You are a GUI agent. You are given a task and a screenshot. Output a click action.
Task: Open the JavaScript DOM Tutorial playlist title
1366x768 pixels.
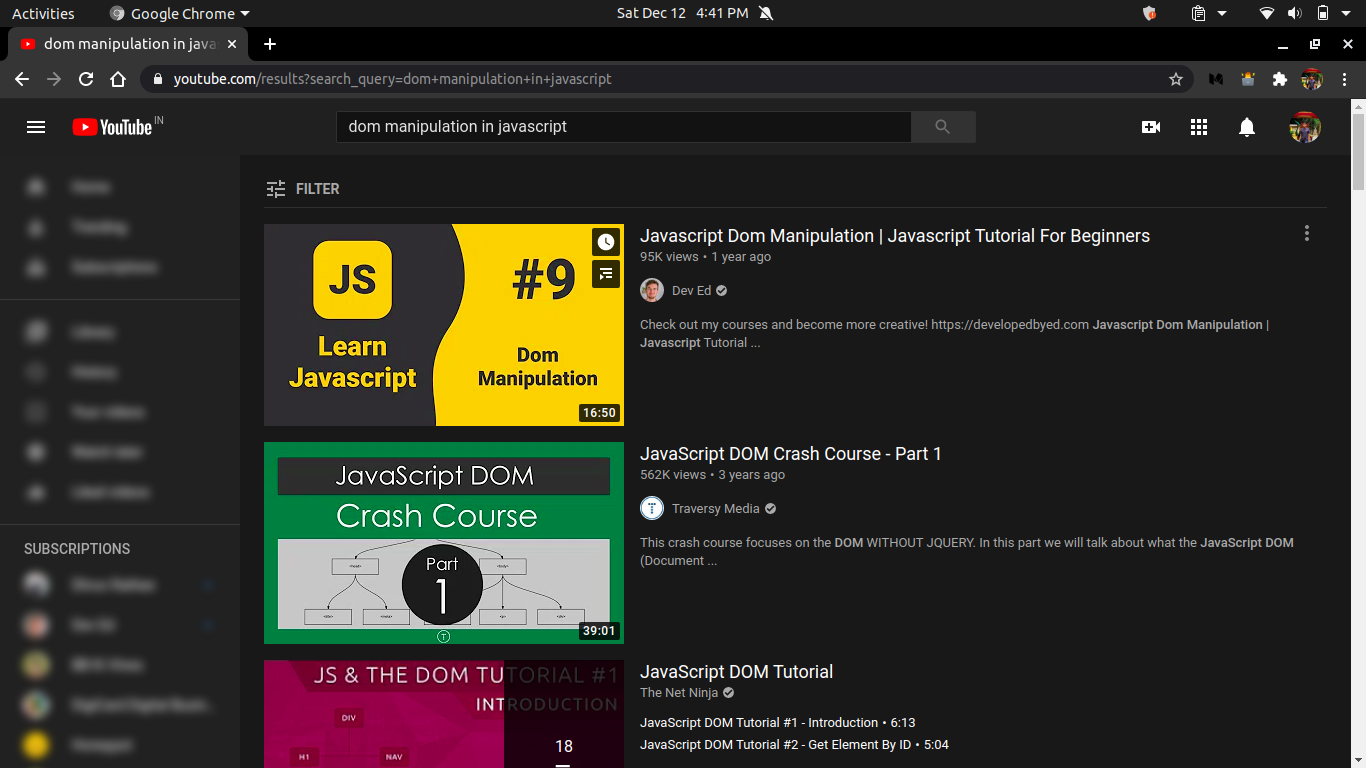point(736,672)
